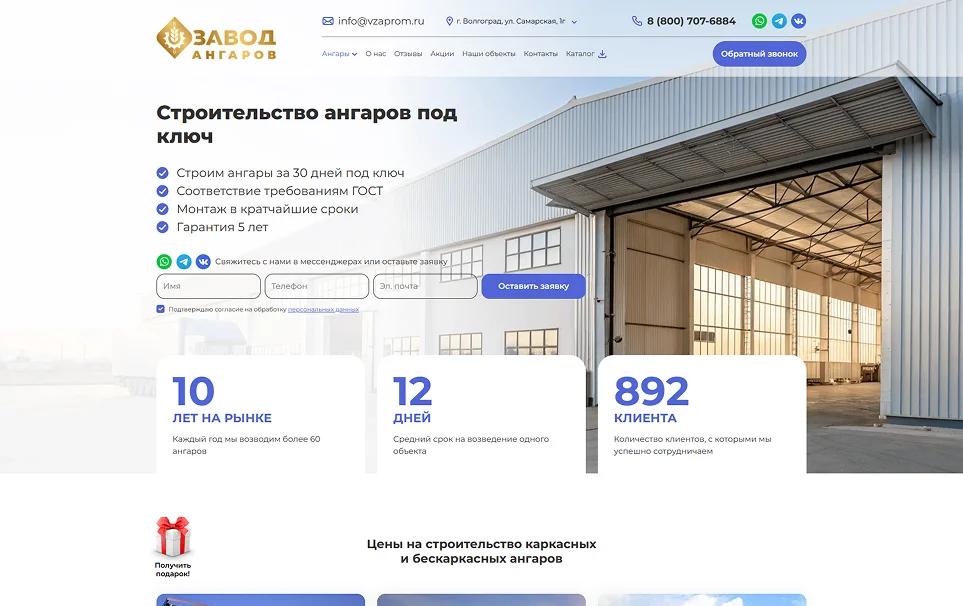Focus the Телефон input field
Viewport: 963px width, 606px height.
click(x=316, y=286)
